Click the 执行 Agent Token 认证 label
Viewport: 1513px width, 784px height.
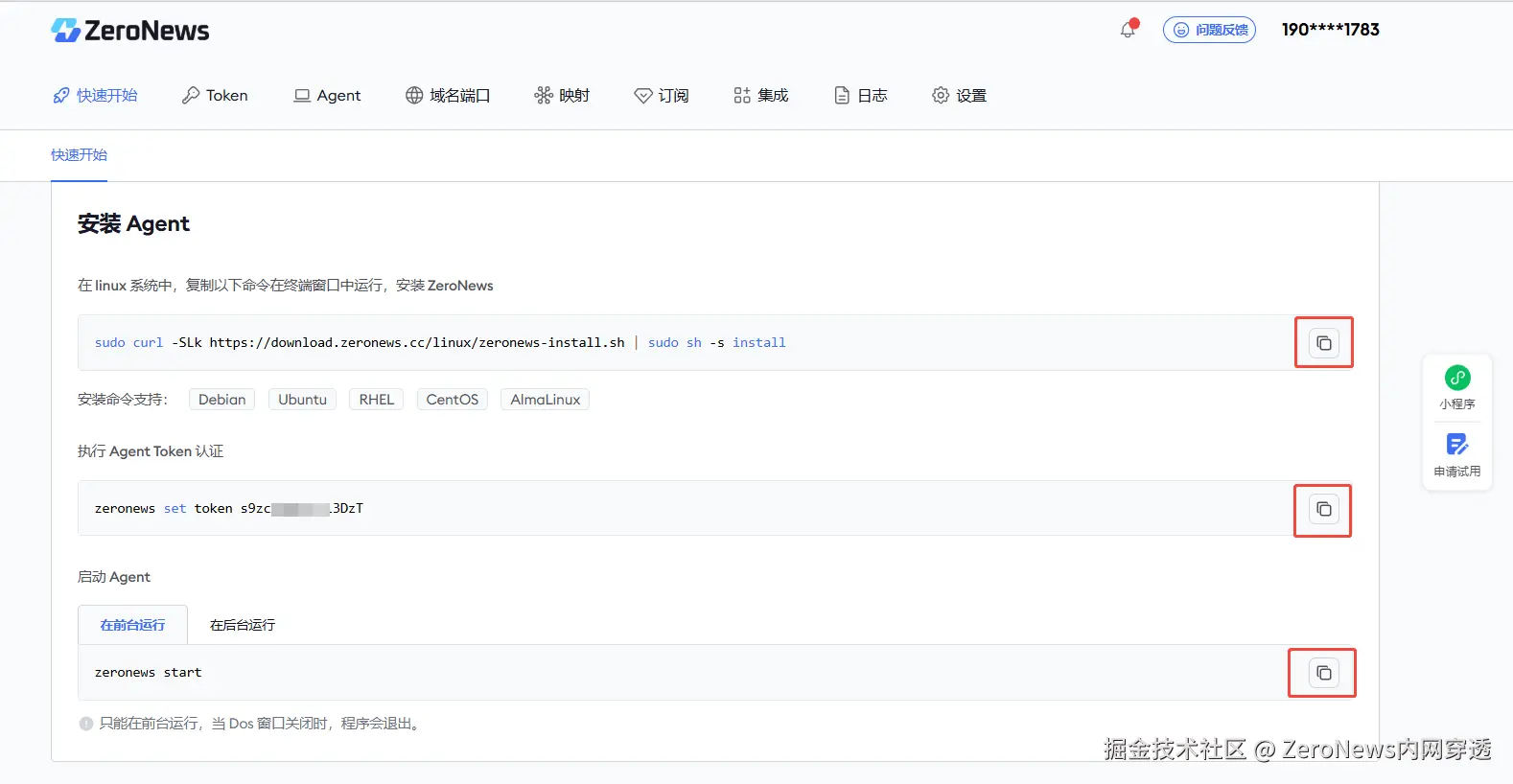tap(151, 451)
